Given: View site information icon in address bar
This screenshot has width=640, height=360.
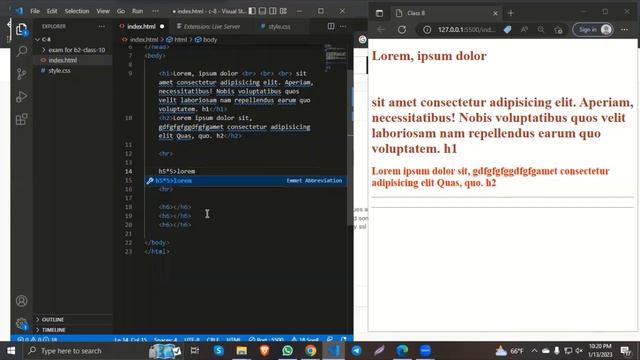Looking at the screenshot, I should [x=427, y=29].
